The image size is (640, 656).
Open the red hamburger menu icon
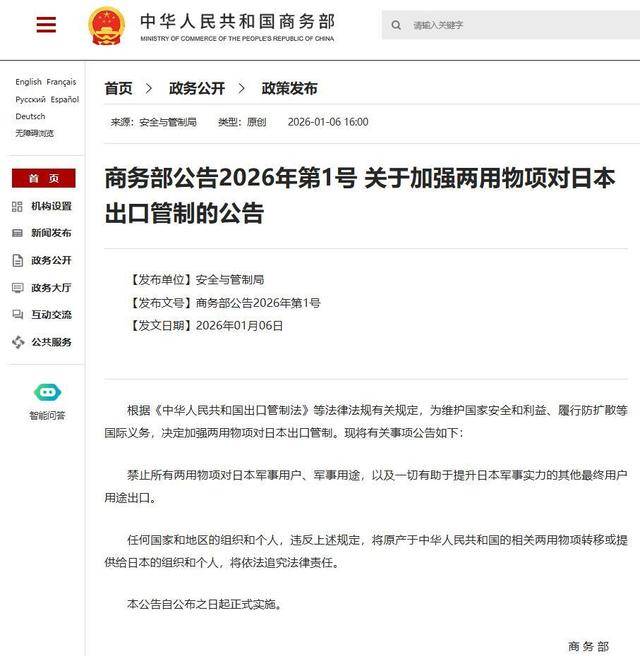tap(46, 25)
